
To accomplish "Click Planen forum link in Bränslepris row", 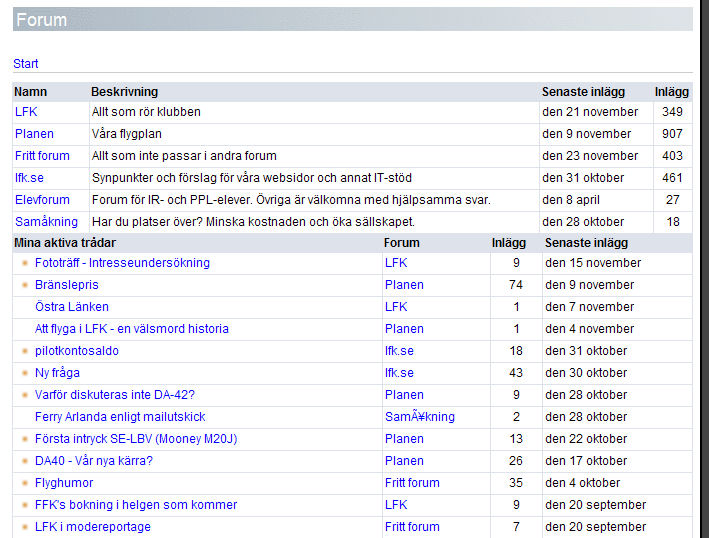I will [404, 285].
